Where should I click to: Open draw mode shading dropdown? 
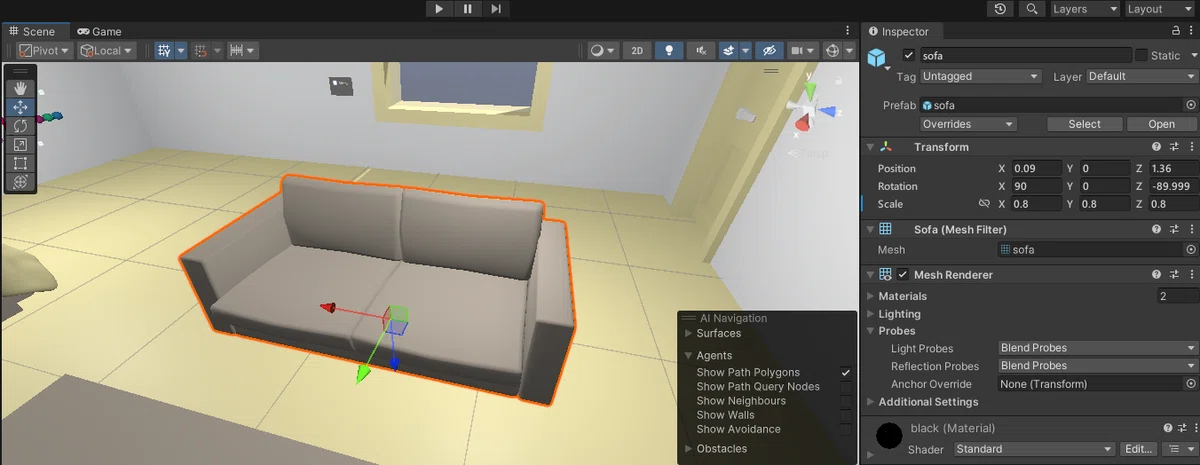601,50
